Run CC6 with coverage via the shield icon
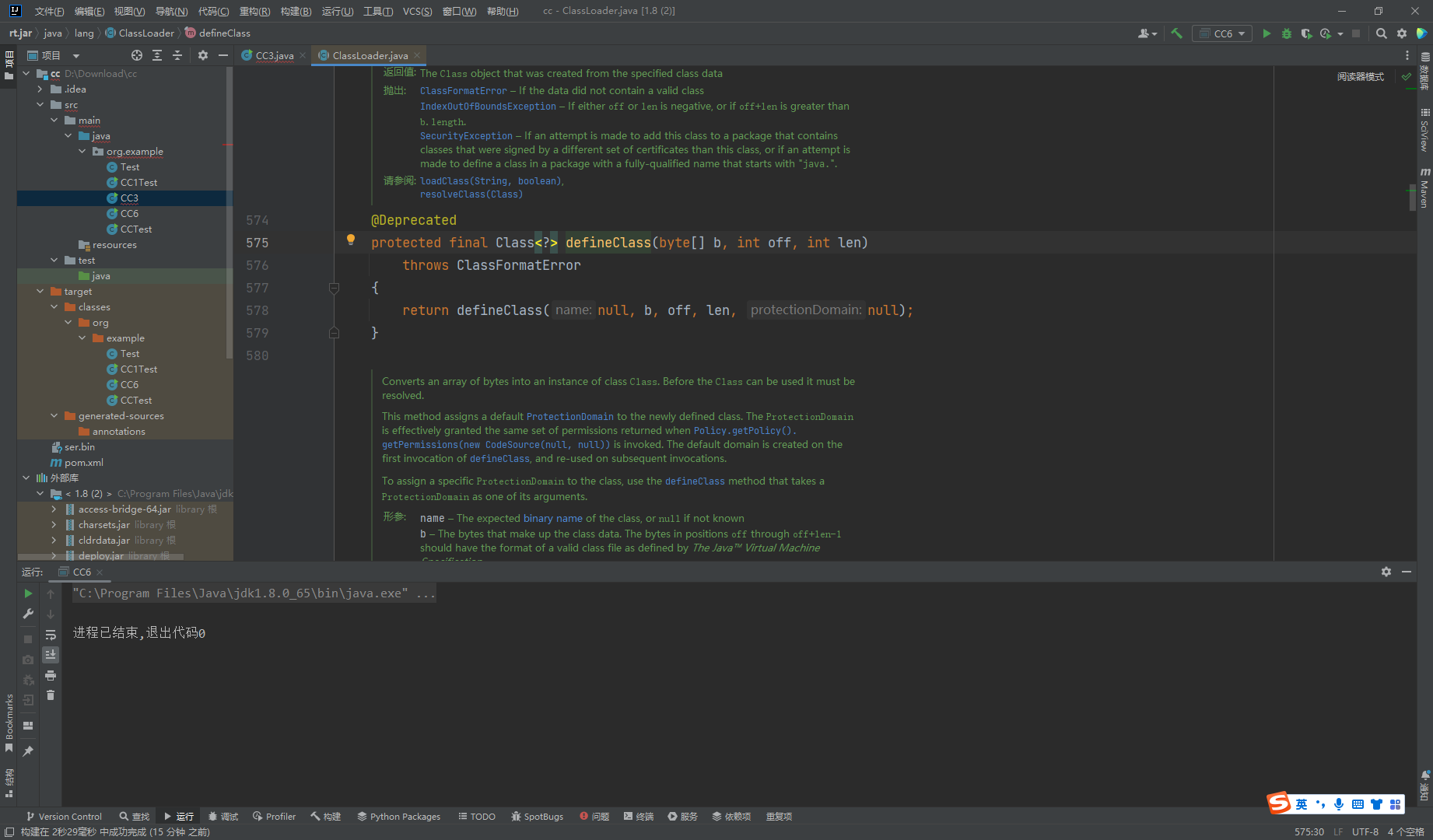The width and height of the screenshot is (1433, 840). (1306, 33)
